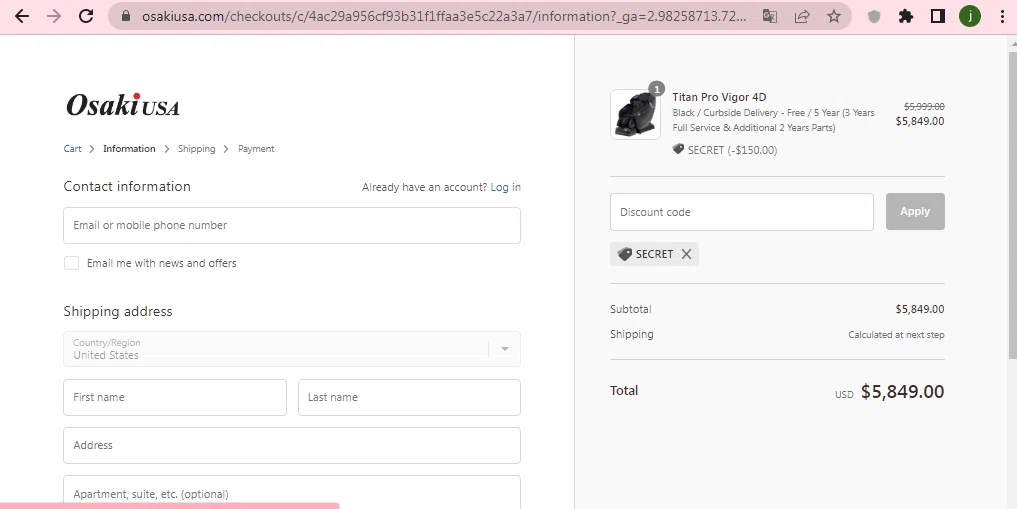Open the Chrome three-dot menu
Screen dimensions: 1017x509
[x=1002, y=16]
